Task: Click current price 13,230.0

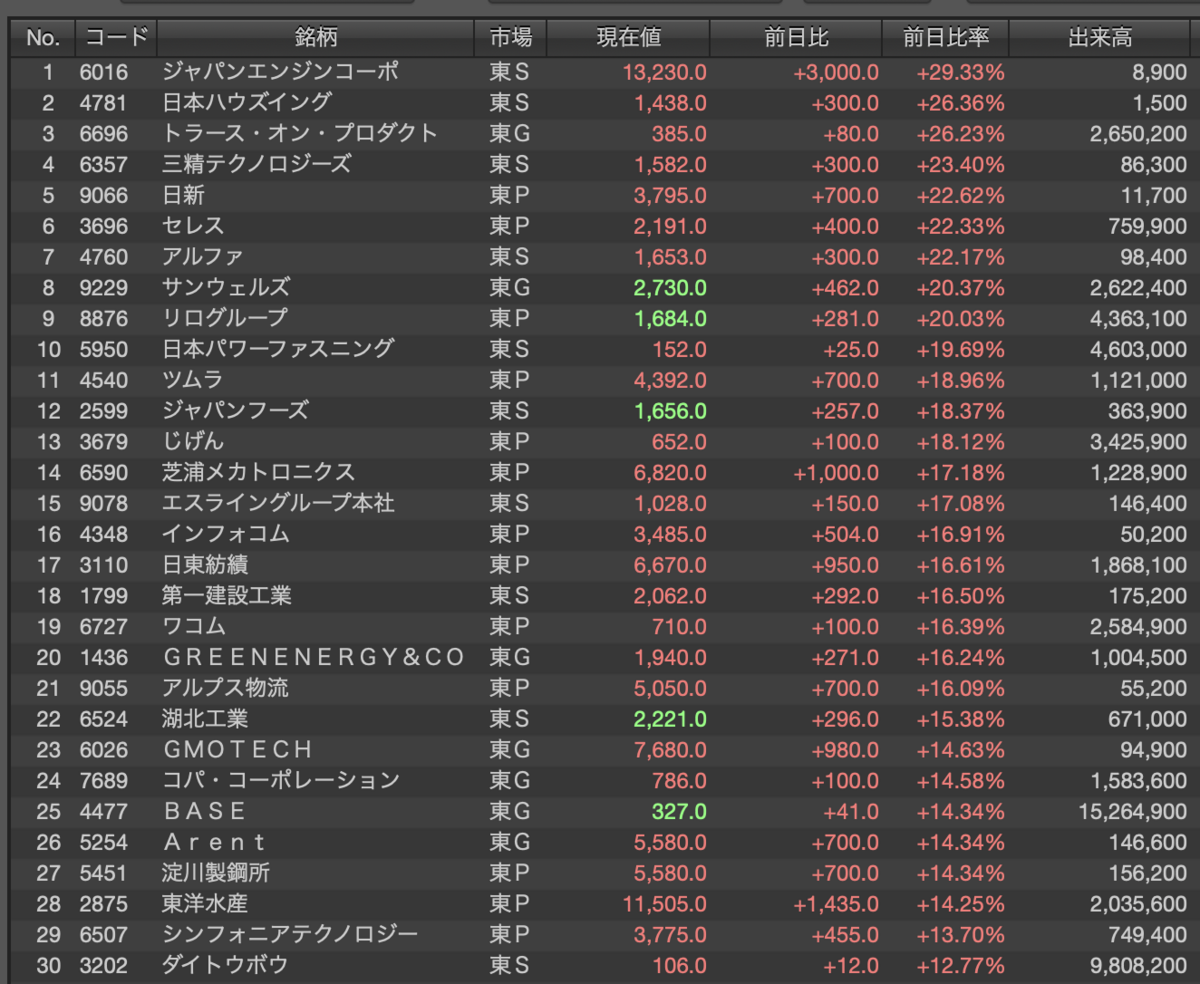Action: coord(664,72)
